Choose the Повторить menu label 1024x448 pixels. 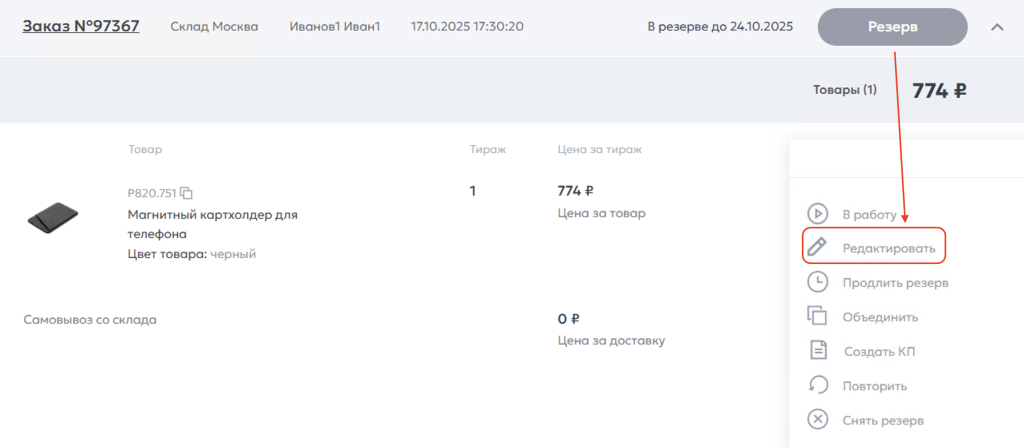[874, 386]
